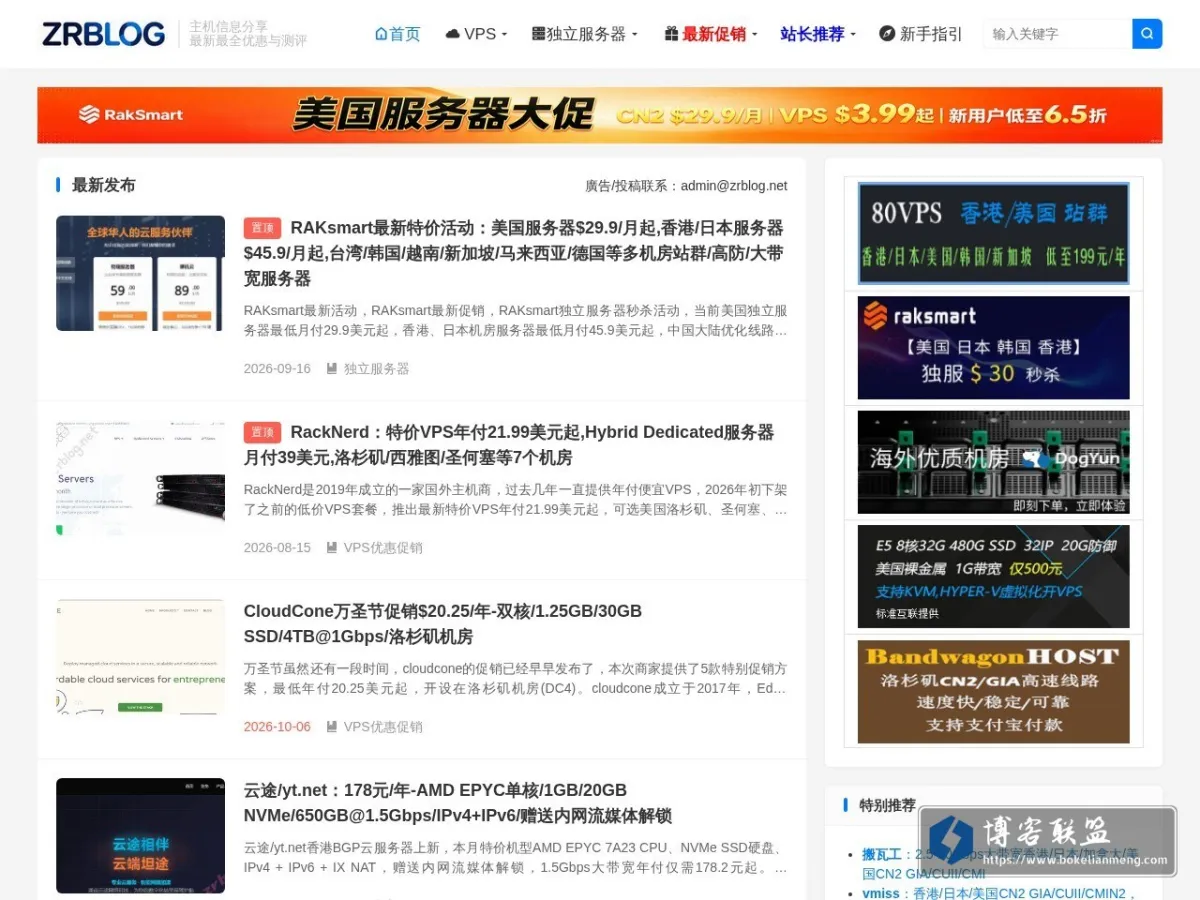
Task: Click the date 2026-08-15
Action: (277, 548)
